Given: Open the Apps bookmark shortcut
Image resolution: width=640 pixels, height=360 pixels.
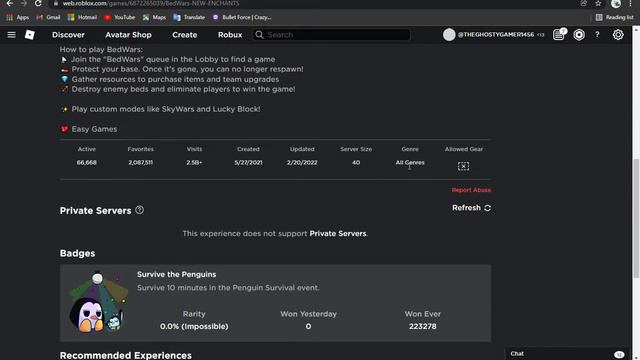Looking at the screenshot, I should click(x=18, y=17).
